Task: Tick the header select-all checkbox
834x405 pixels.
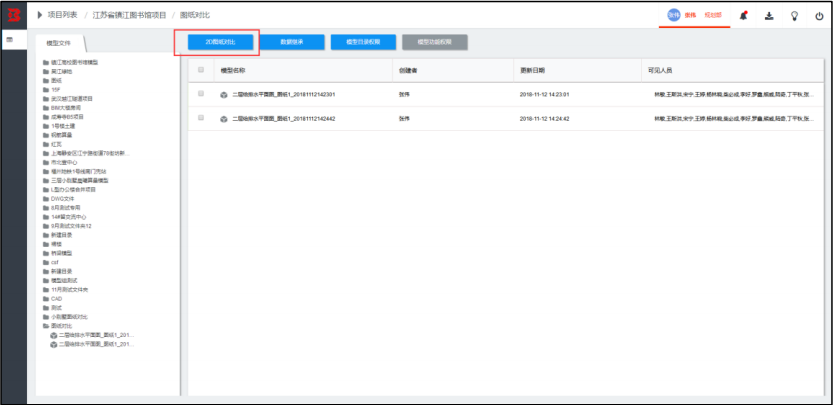Action: tap(201, 70)
